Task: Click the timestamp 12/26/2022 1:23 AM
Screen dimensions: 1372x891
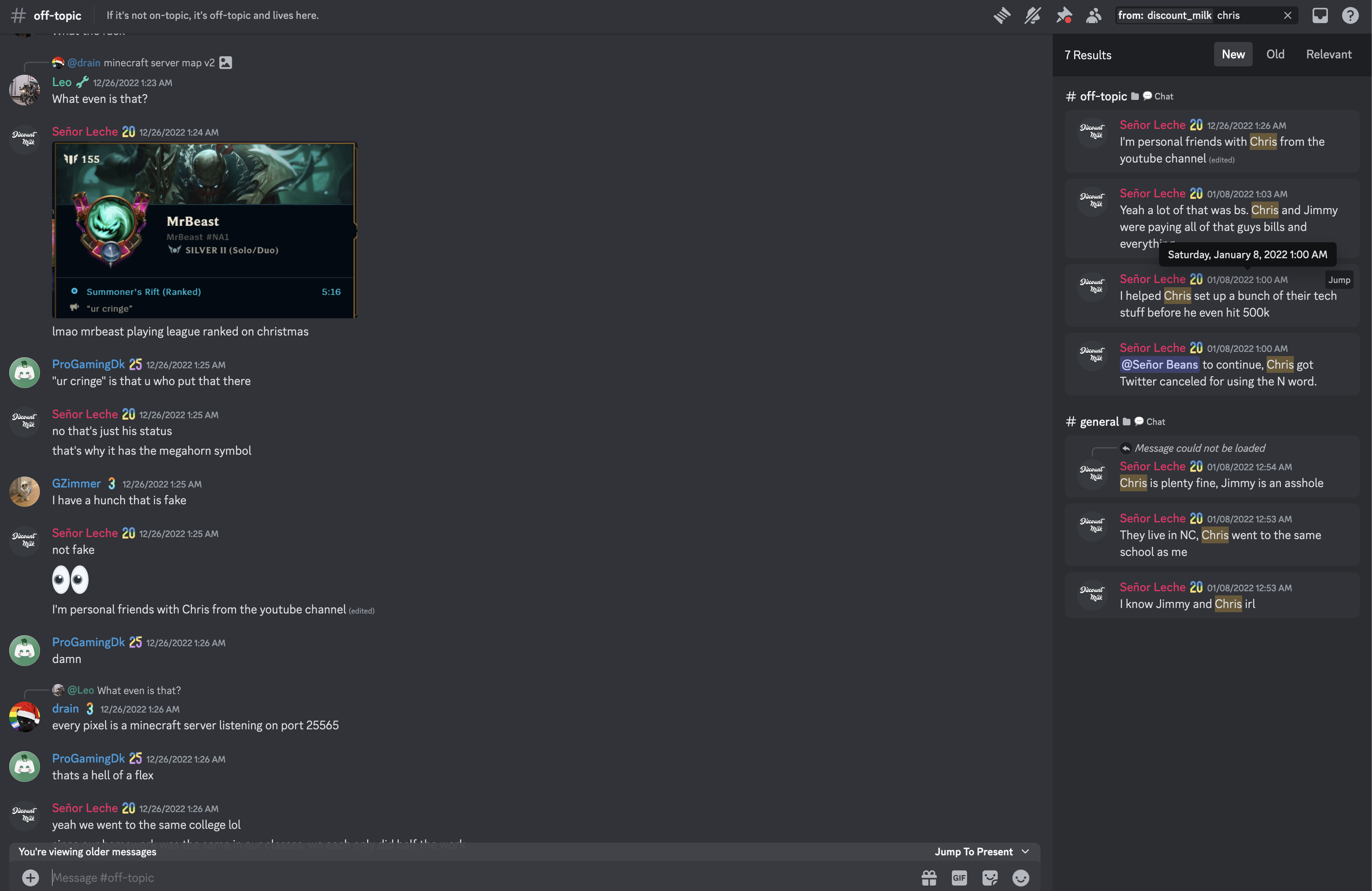Action: 133,83
